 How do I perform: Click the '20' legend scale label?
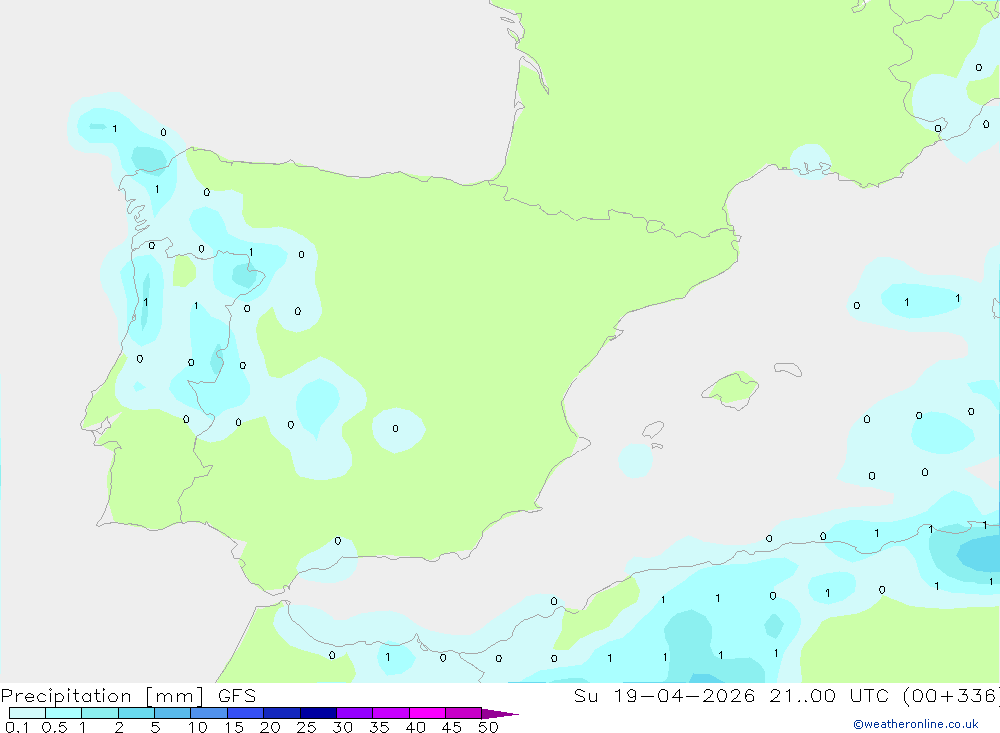pos(270,727)
